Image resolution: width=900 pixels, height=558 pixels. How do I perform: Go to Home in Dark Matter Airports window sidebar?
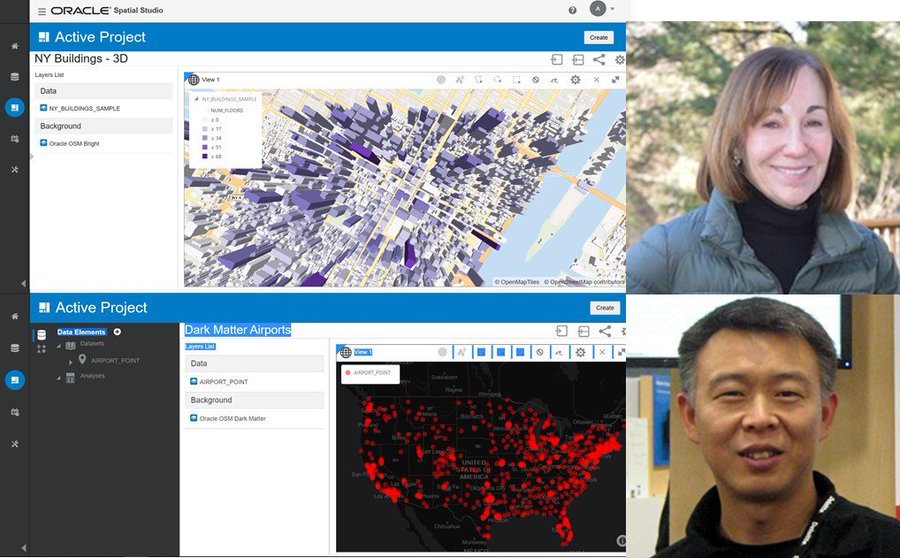[15, 316]
